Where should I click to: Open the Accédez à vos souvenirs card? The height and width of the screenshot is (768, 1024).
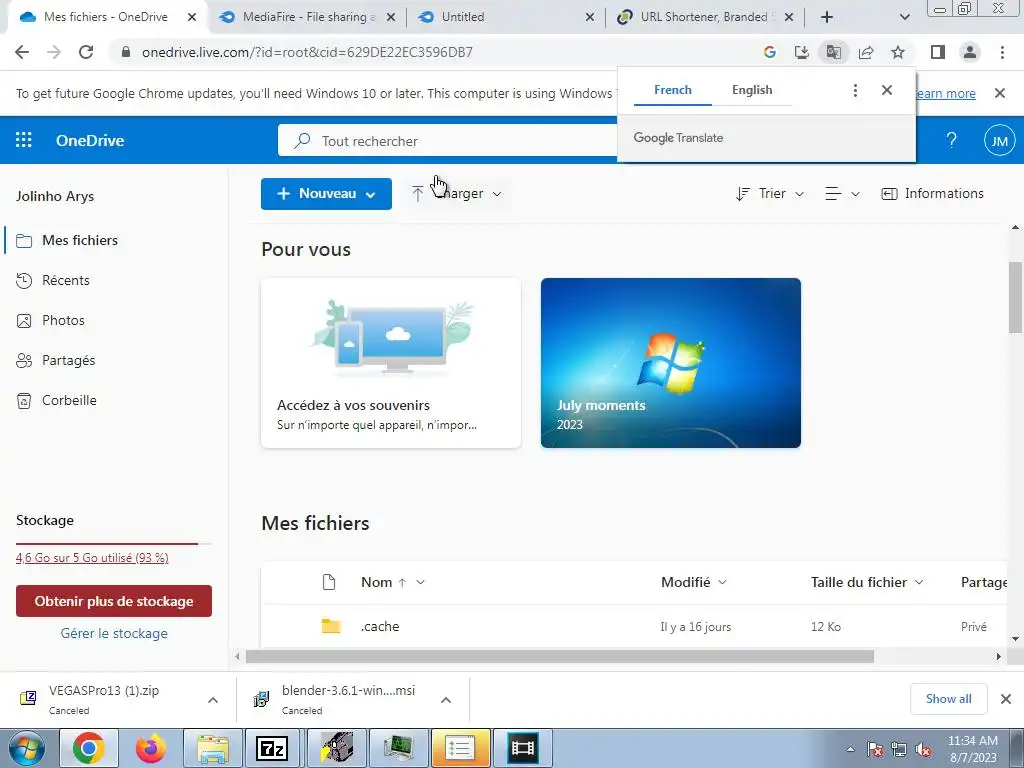point(391,363)
